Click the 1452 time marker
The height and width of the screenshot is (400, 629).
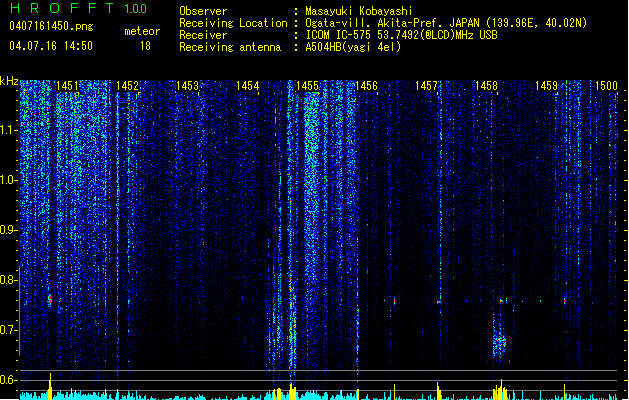[x=127, y=86]
